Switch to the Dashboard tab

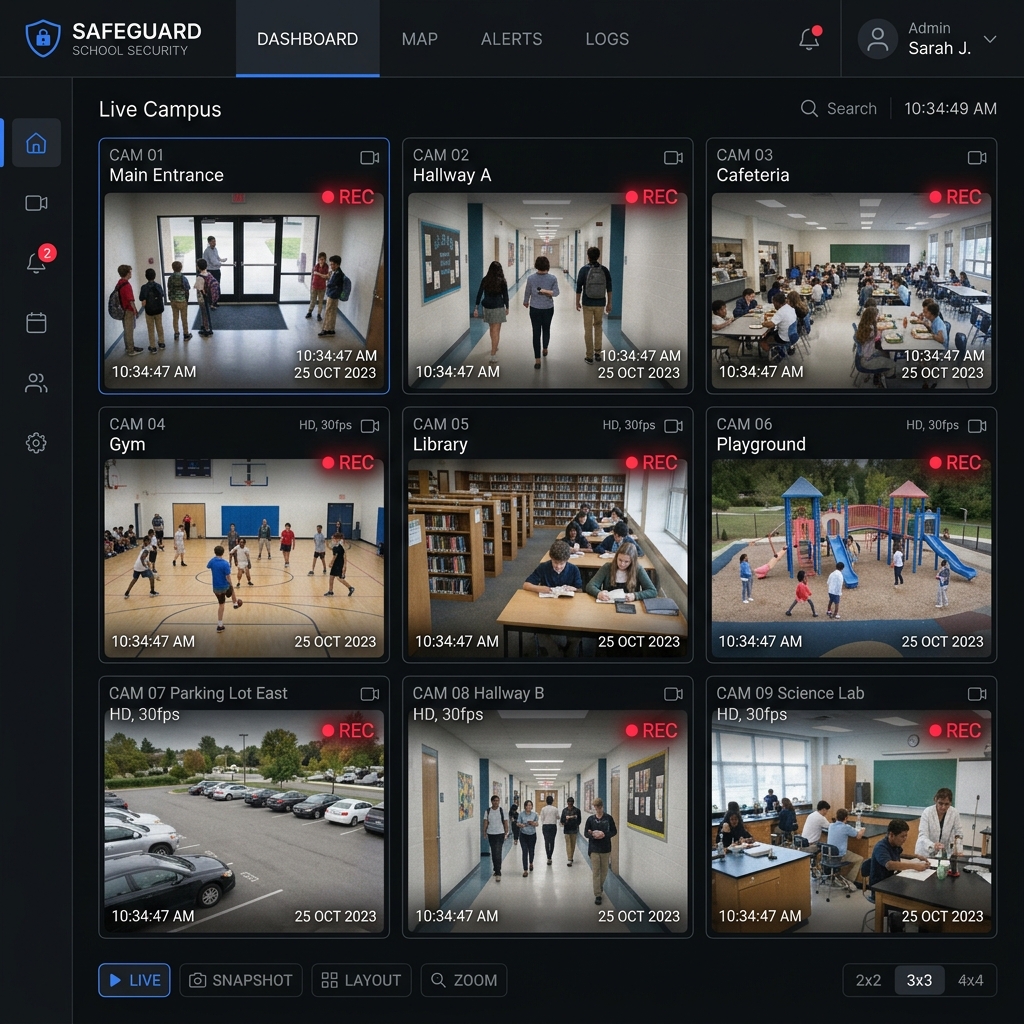click(308, 39)
